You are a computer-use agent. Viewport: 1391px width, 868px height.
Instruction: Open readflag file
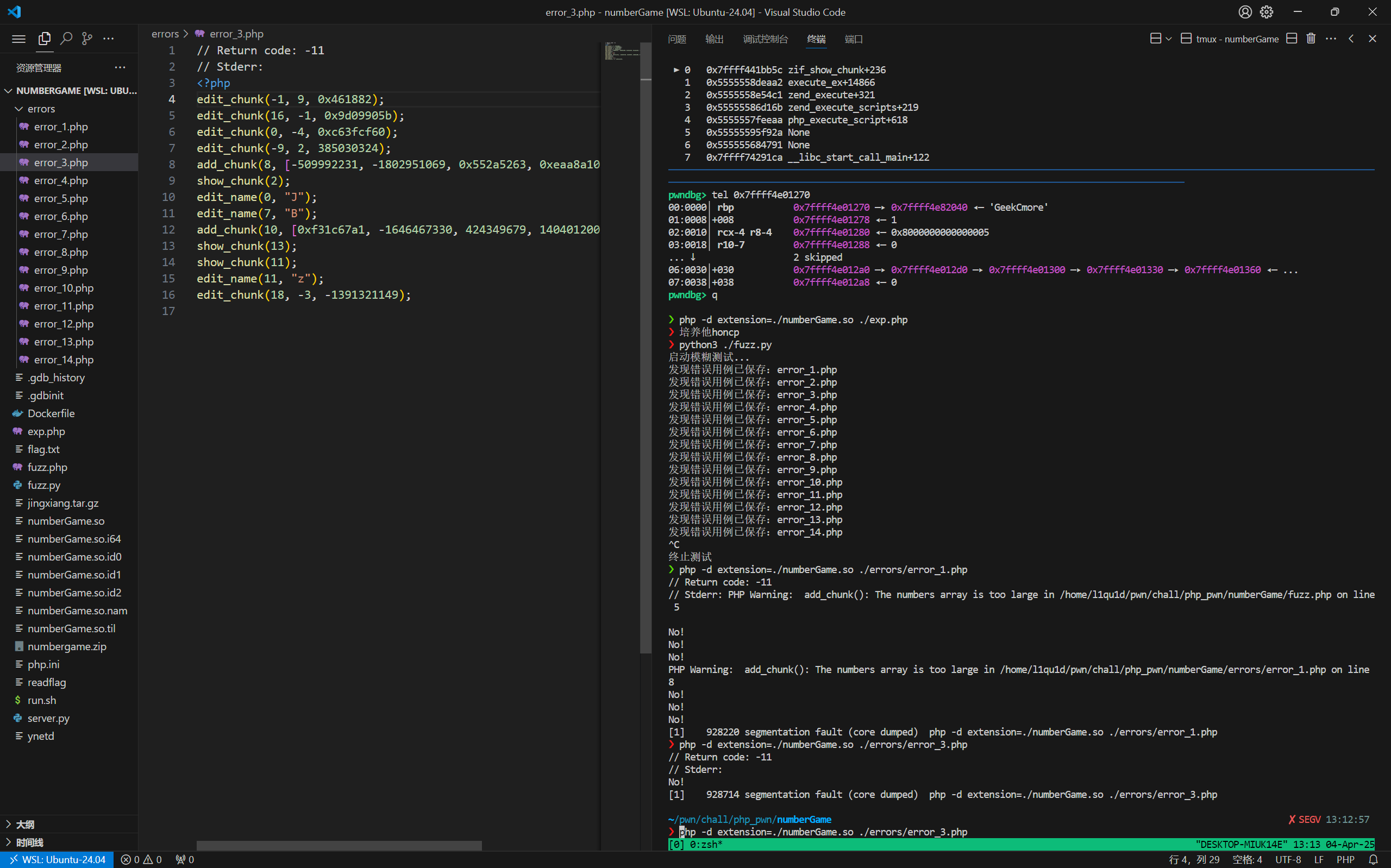coord(69,682)
